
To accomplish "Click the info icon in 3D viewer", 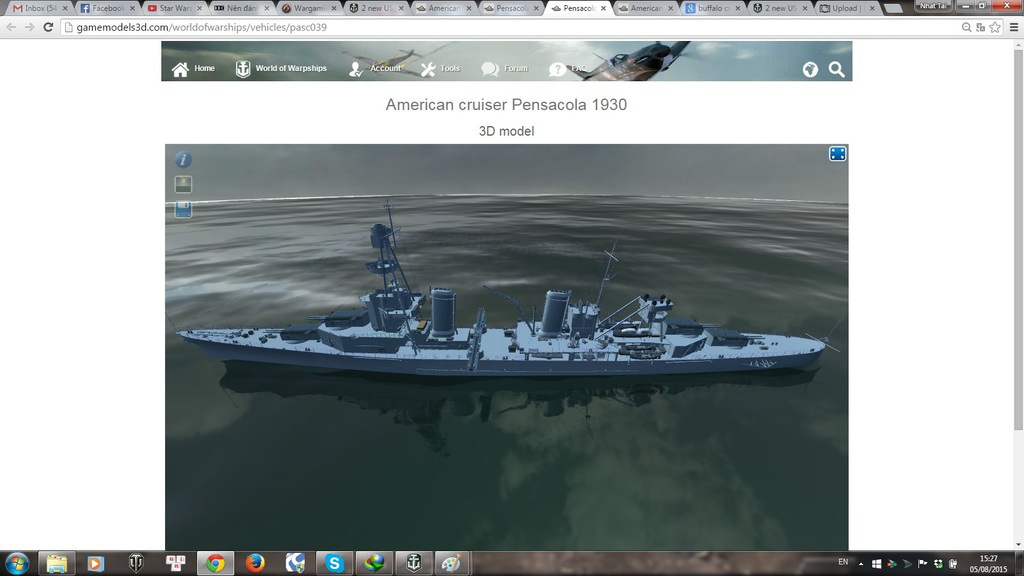I will (184, 160).
